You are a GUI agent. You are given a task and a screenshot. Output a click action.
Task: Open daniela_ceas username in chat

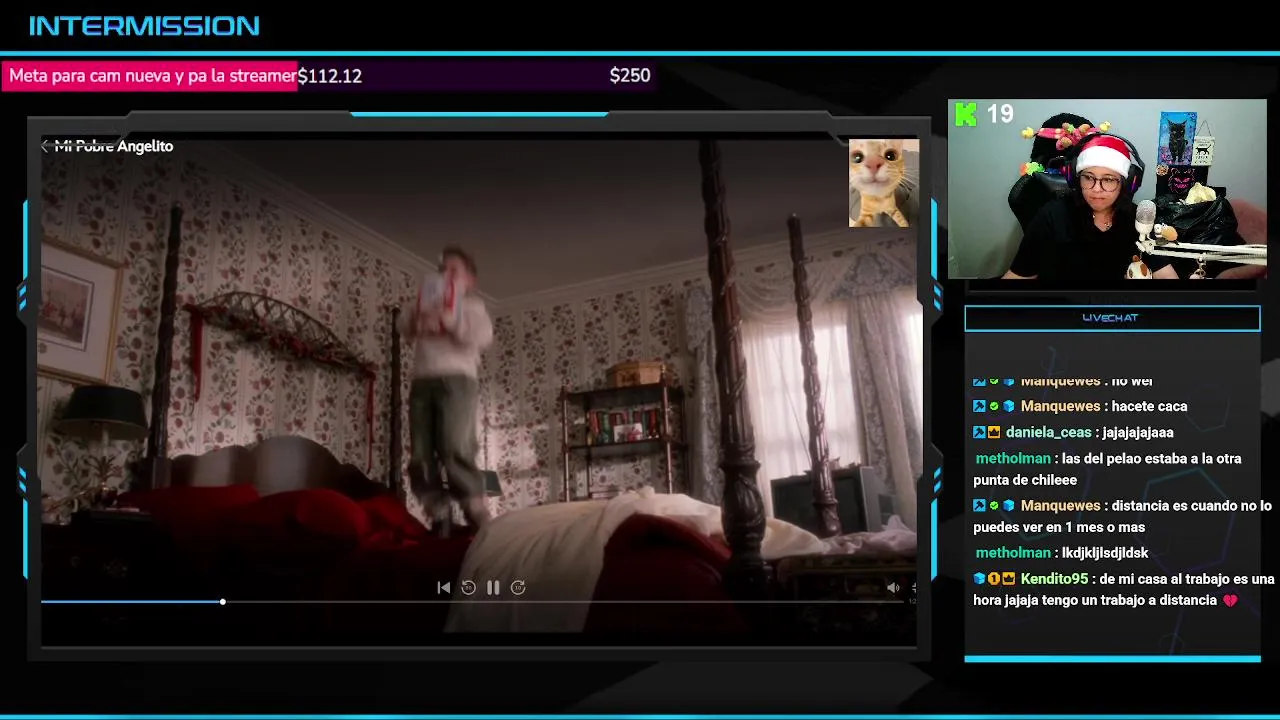tap(1048, 432)
